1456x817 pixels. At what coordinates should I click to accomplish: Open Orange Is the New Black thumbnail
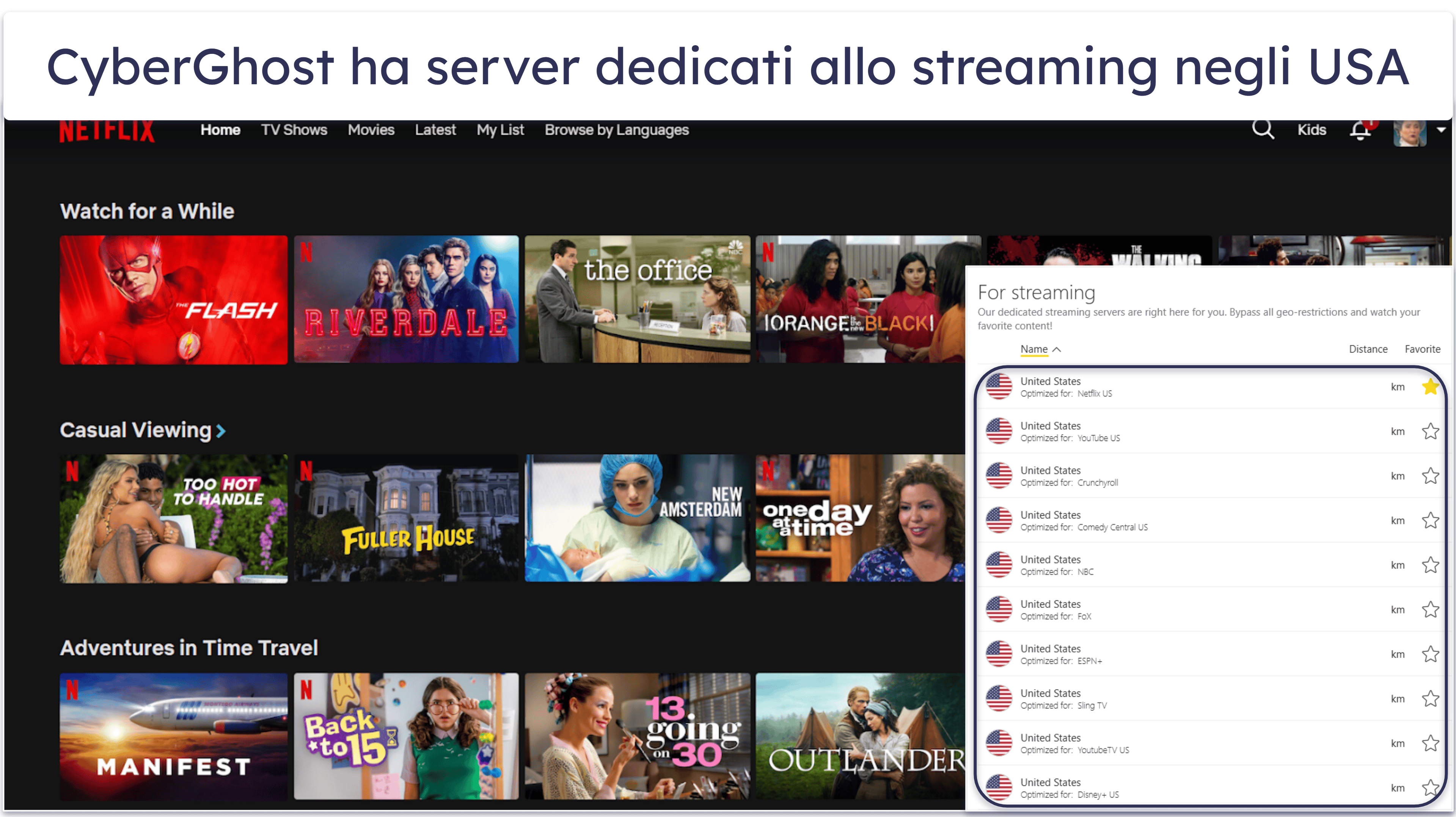pos(860,299)
